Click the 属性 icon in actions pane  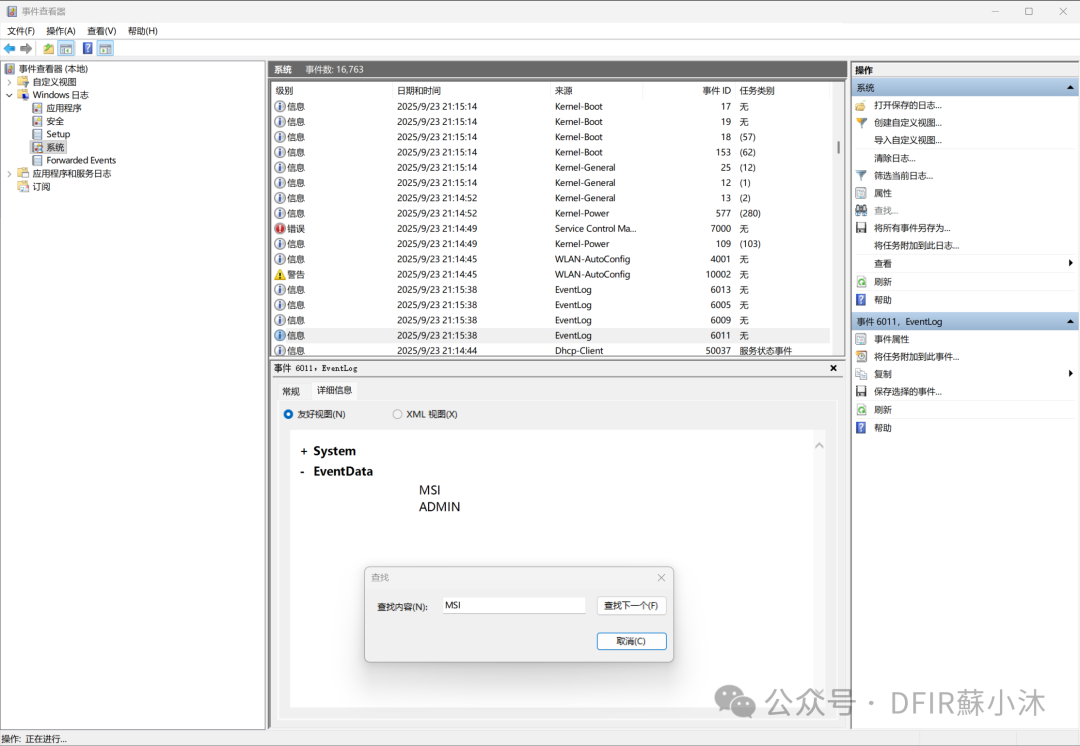click(861, 193)
